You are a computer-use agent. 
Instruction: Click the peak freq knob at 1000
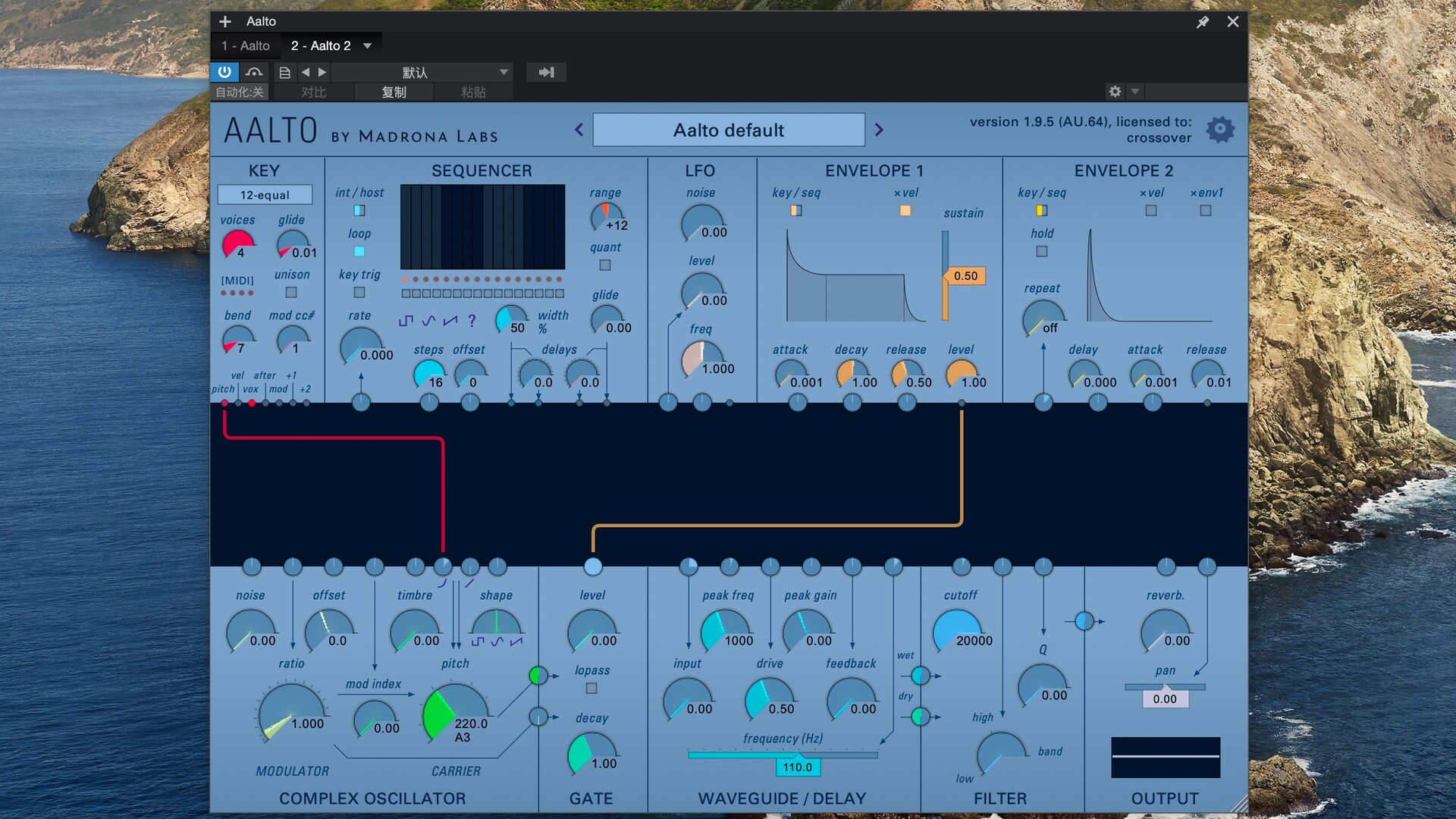(x=726, y=631)
